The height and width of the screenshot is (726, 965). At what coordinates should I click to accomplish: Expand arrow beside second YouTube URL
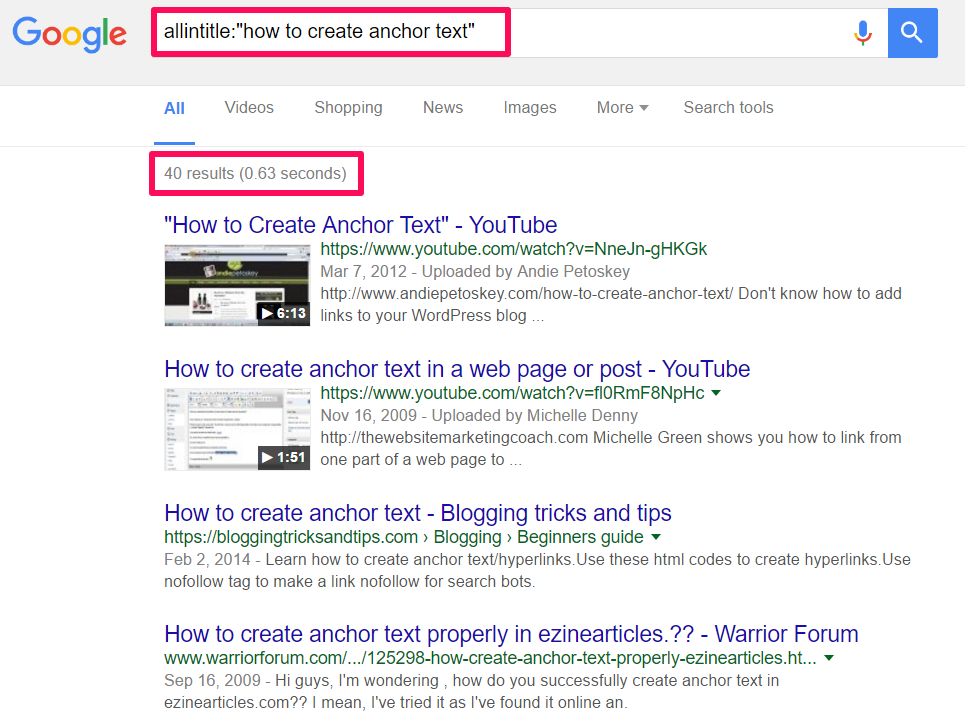716,393
